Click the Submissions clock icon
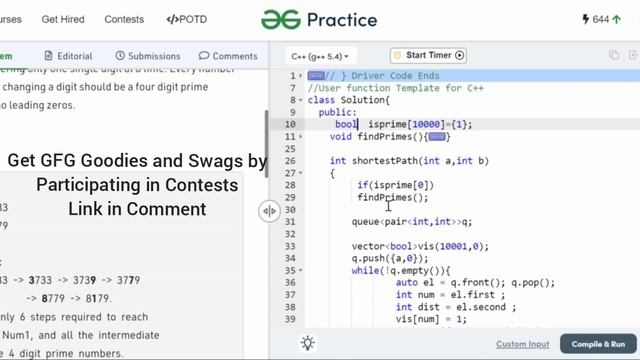The image size is (640, 360). (120, 56)
